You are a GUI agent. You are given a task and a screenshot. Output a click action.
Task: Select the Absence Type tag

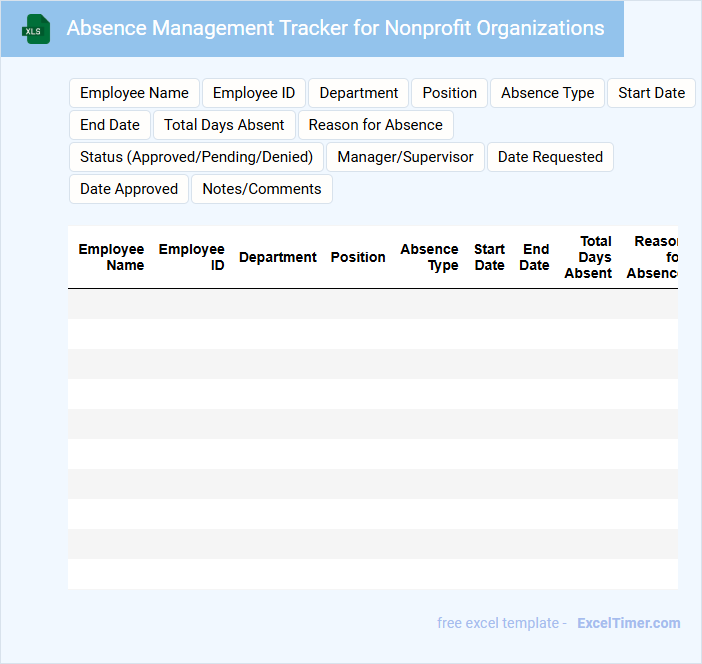(x=547, y=93)
